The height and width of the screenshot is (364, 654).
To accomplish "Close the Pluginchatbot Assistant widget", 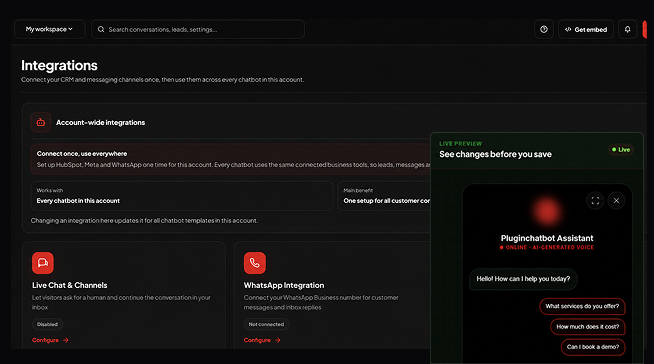I will (x=616, y=201).
